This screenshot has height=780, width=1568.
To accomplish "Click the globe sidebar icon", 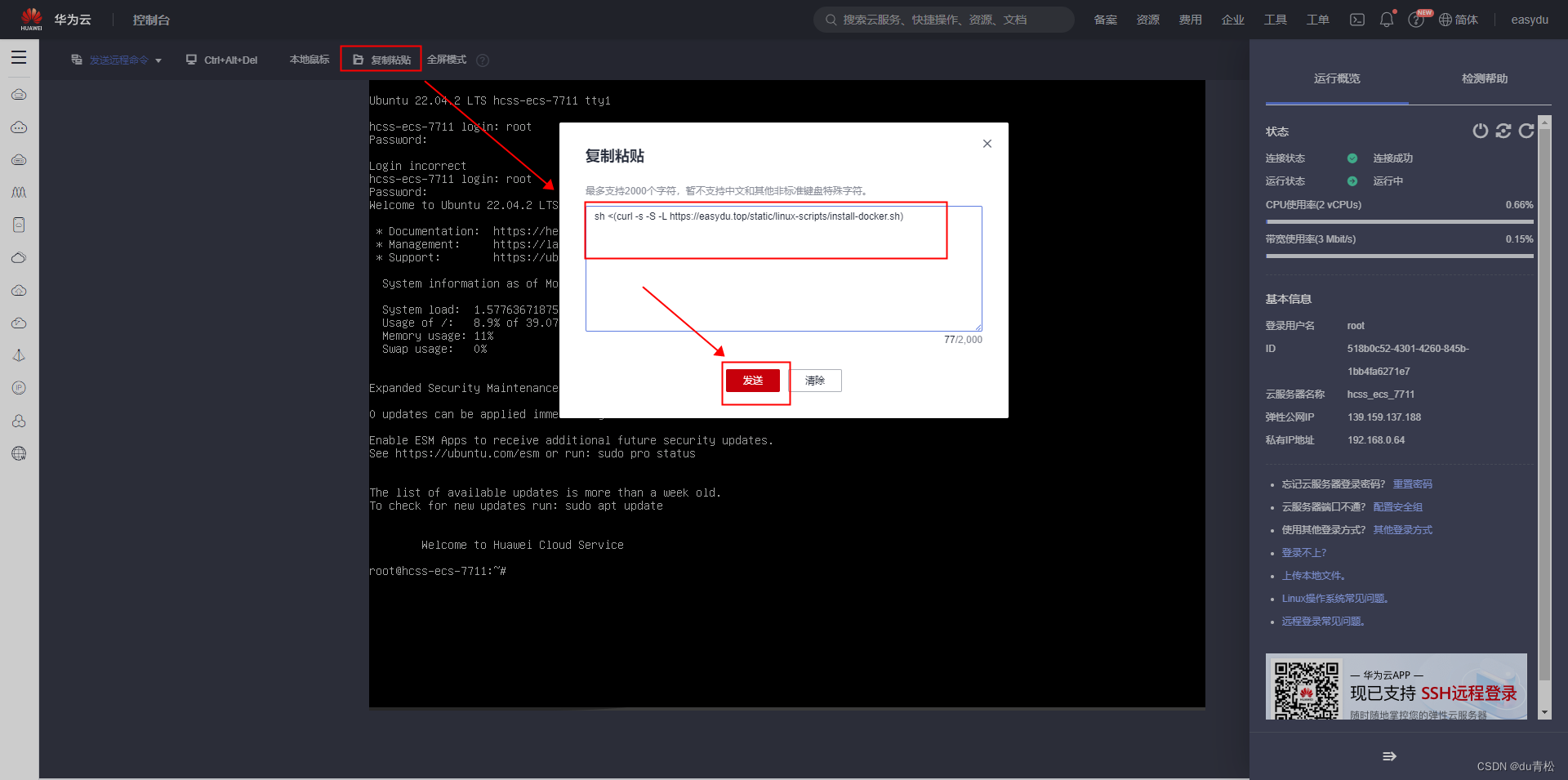I will click(19, 453).
